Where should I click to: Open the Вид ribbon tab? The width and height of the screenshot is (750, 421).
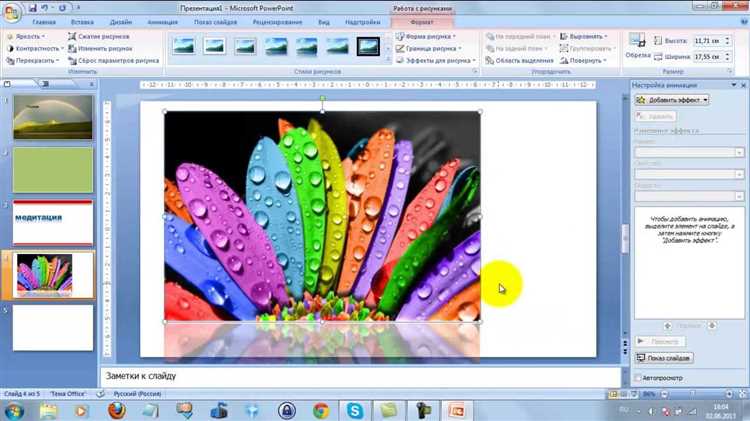pyautogui.click(x=324, y=22)
